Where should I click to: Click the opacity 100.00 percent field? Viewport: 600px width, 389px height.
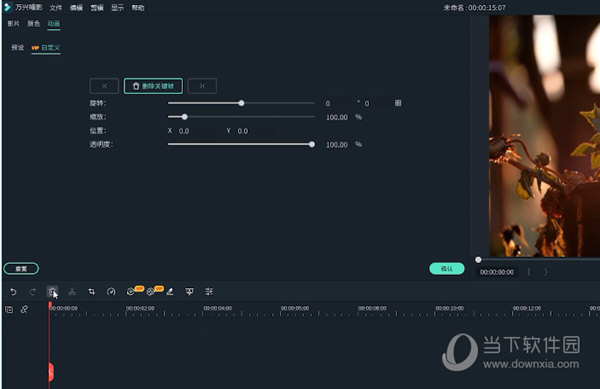coord(337,145)
